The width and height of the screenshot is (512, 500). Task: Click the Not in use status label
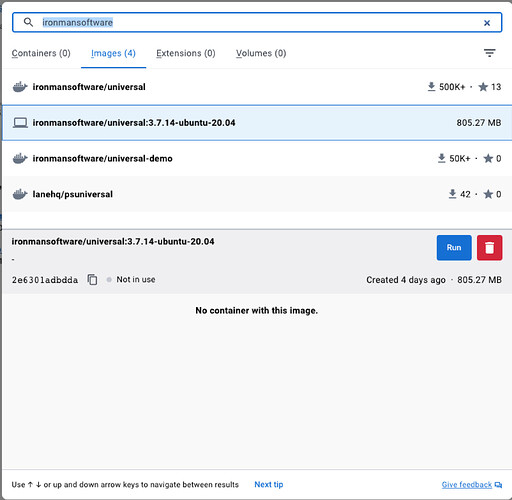point(136,279)
